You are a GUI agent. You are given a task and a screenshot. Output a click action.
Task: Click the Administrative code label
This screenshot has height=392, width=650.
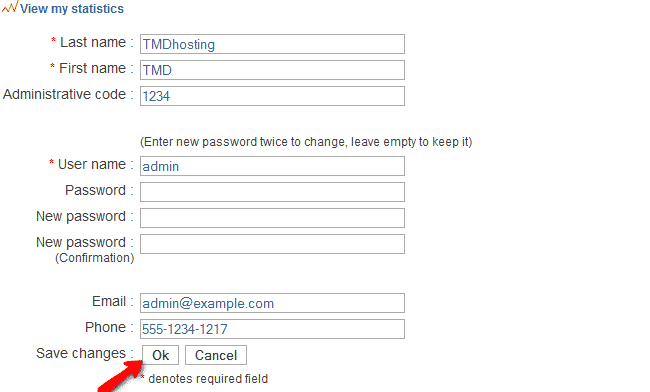coord(64,94)
